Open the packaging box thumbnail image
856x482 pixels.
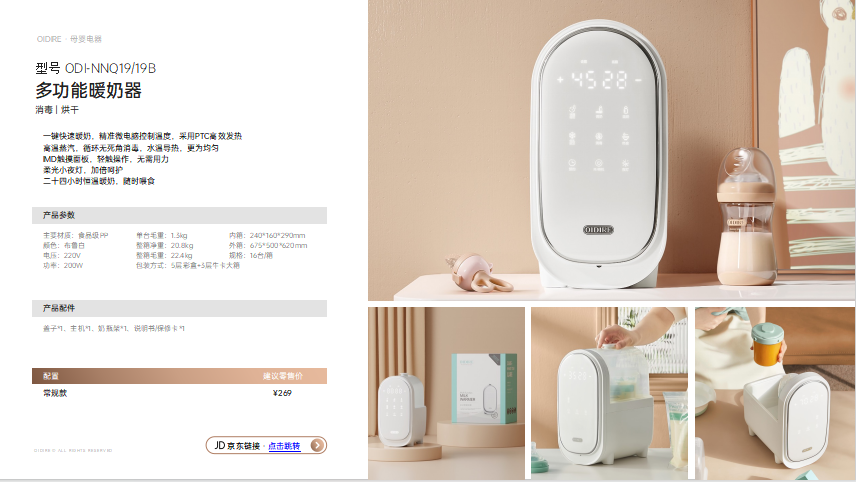[x=446, y=393]
